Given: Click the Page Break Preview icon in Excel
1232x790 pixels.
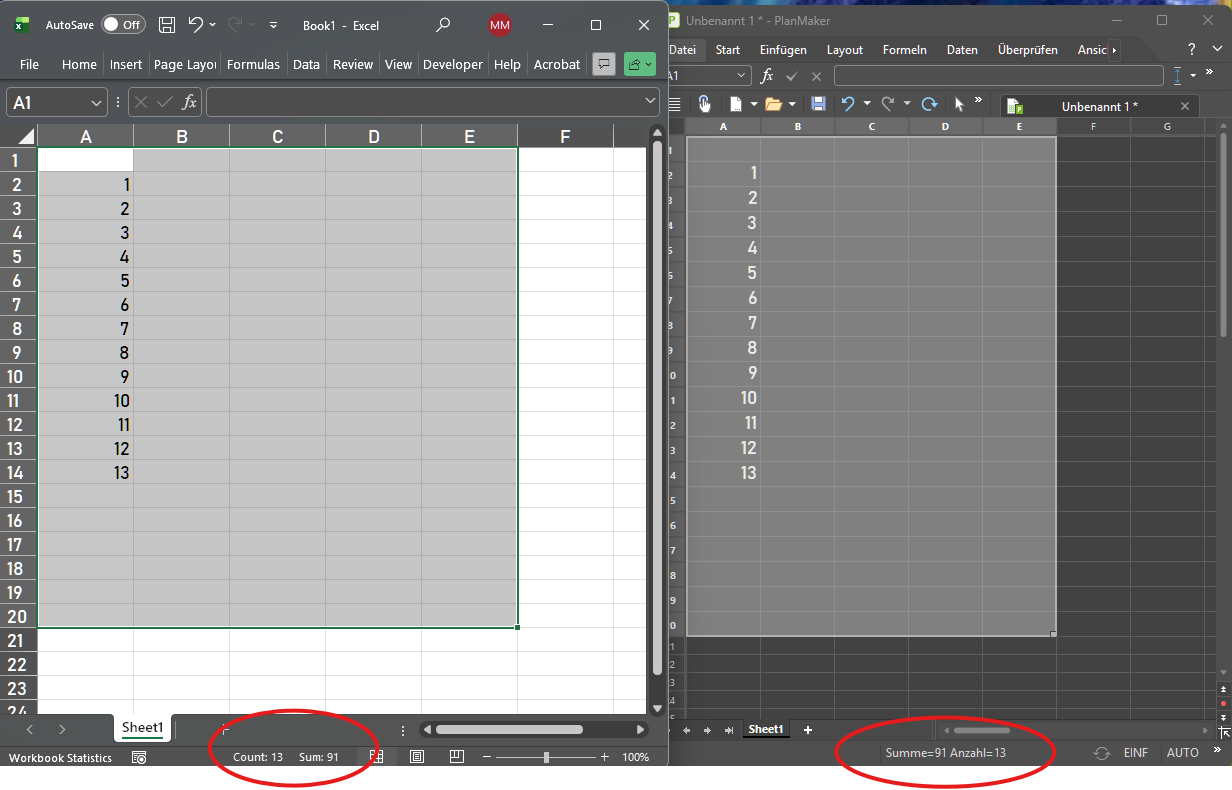Looking at the screenshot, I should click(456, 757).
